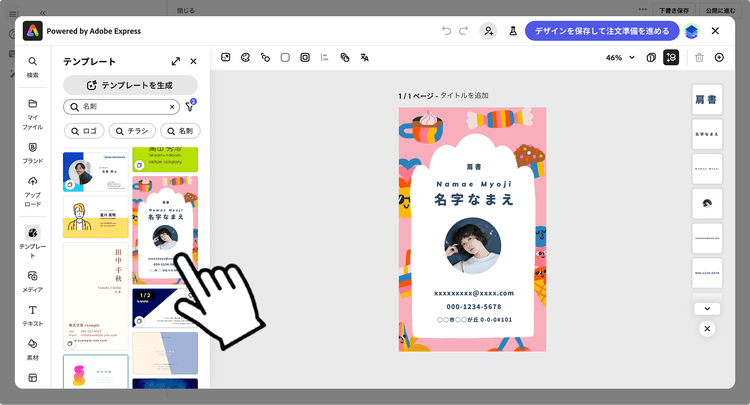Select the チラシ search suggestion chip
Viewport: 750px width, 405px height.
point(132,131)
